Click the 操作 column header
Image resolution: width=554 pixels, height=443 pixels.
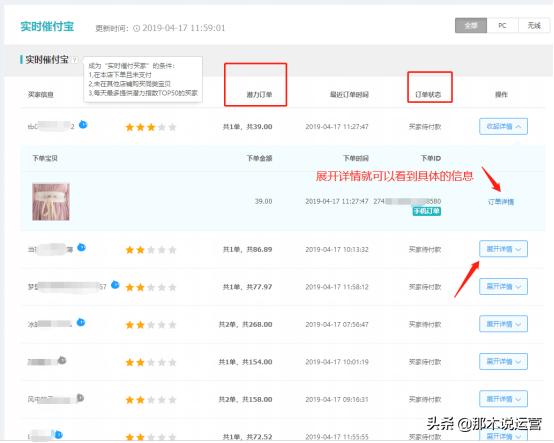tap(501, 95)
